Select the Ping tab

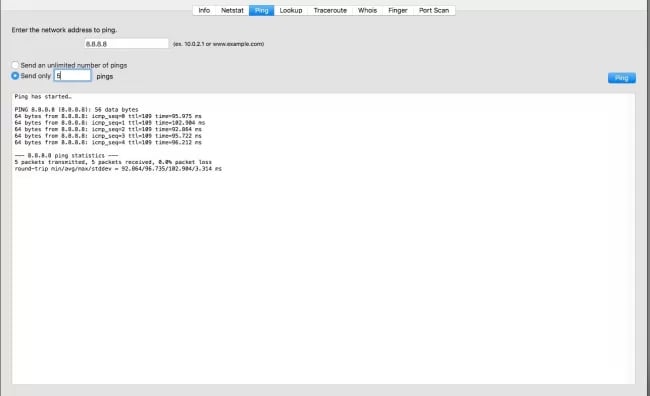pos(262,10)
